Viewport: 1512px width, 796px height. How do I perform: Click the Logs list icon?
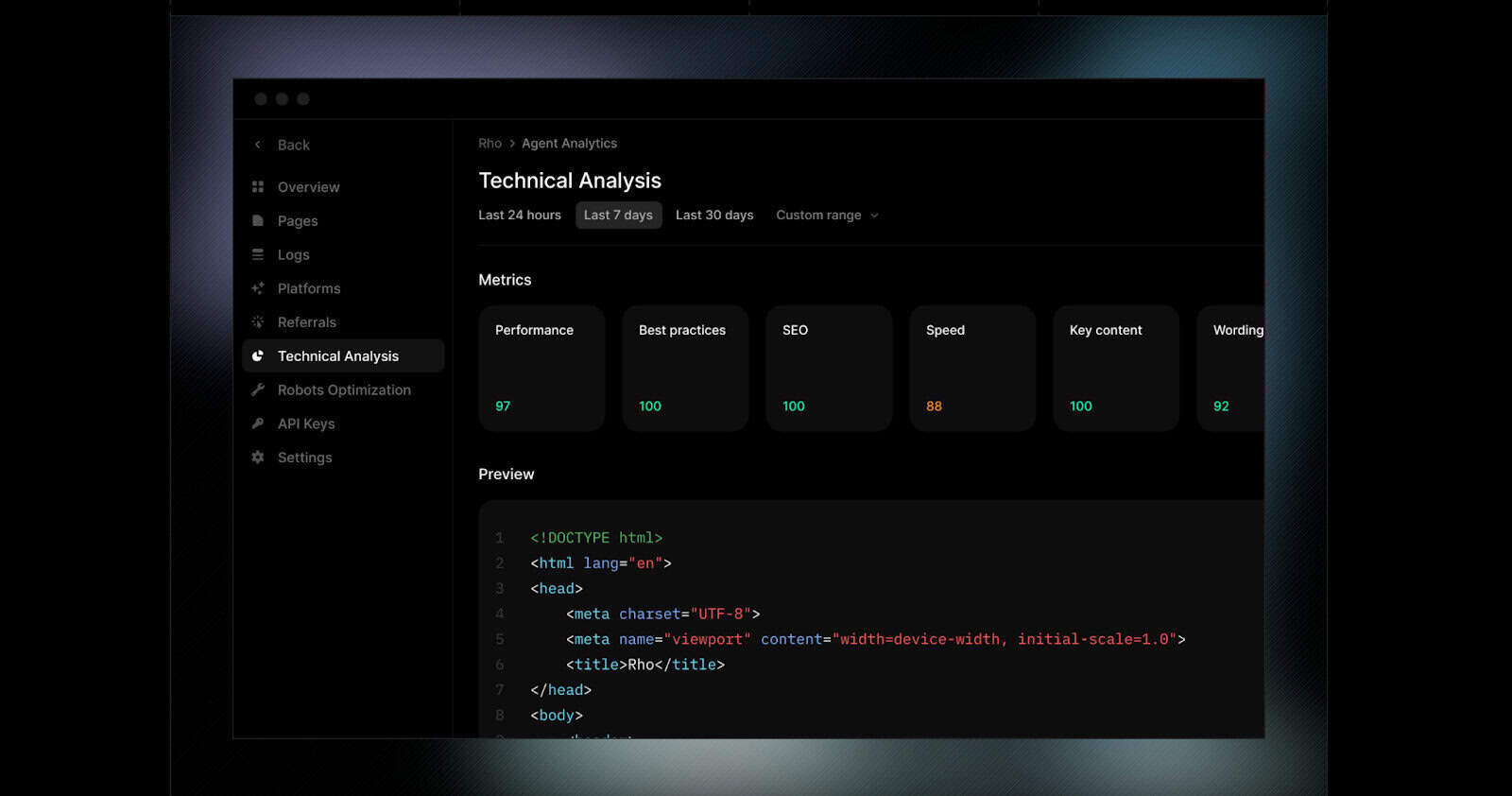coord(258,255)
